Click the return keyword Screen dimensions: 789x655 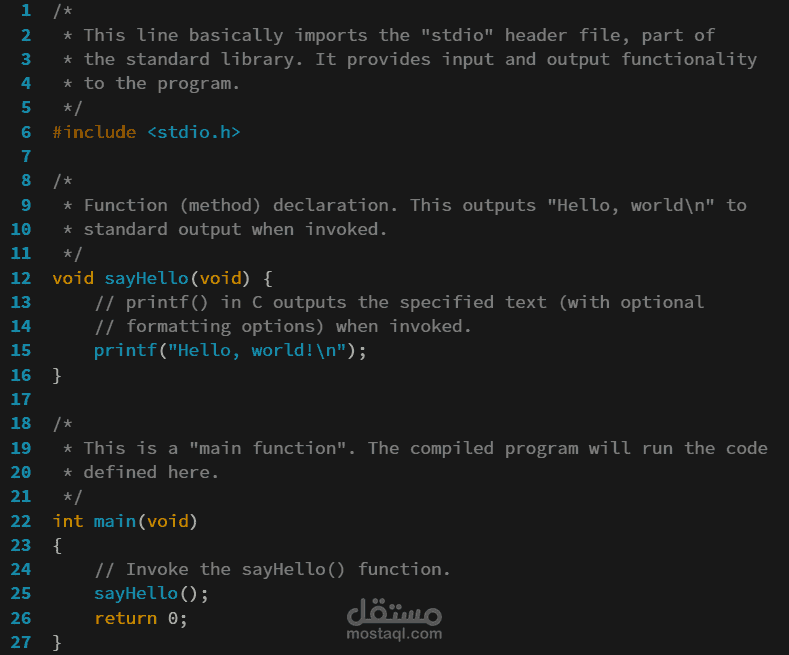click(125, 618)
